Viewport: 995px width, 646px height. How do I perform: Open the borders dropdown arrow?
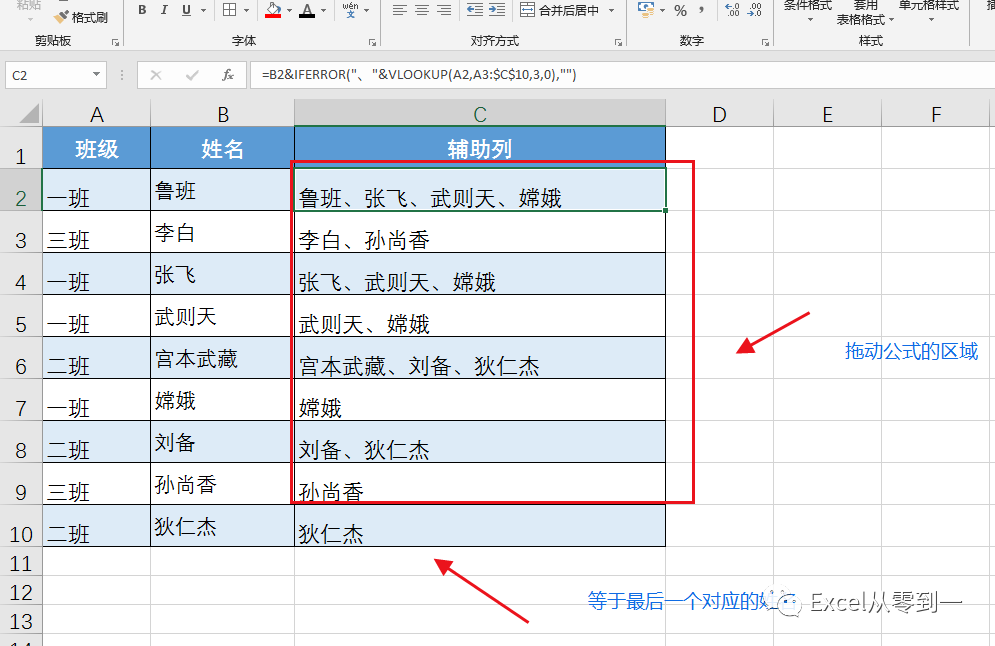click(x=246, y=10)
